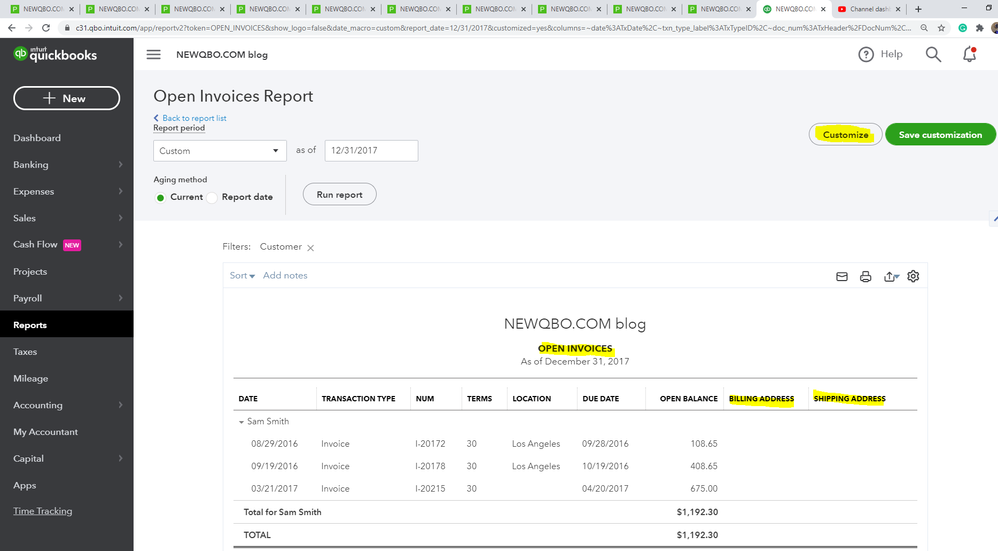Image resolution: width=998 pixels, height=551 pixels.
Task: Open the Help question mark icon
Action: [867, 54]
